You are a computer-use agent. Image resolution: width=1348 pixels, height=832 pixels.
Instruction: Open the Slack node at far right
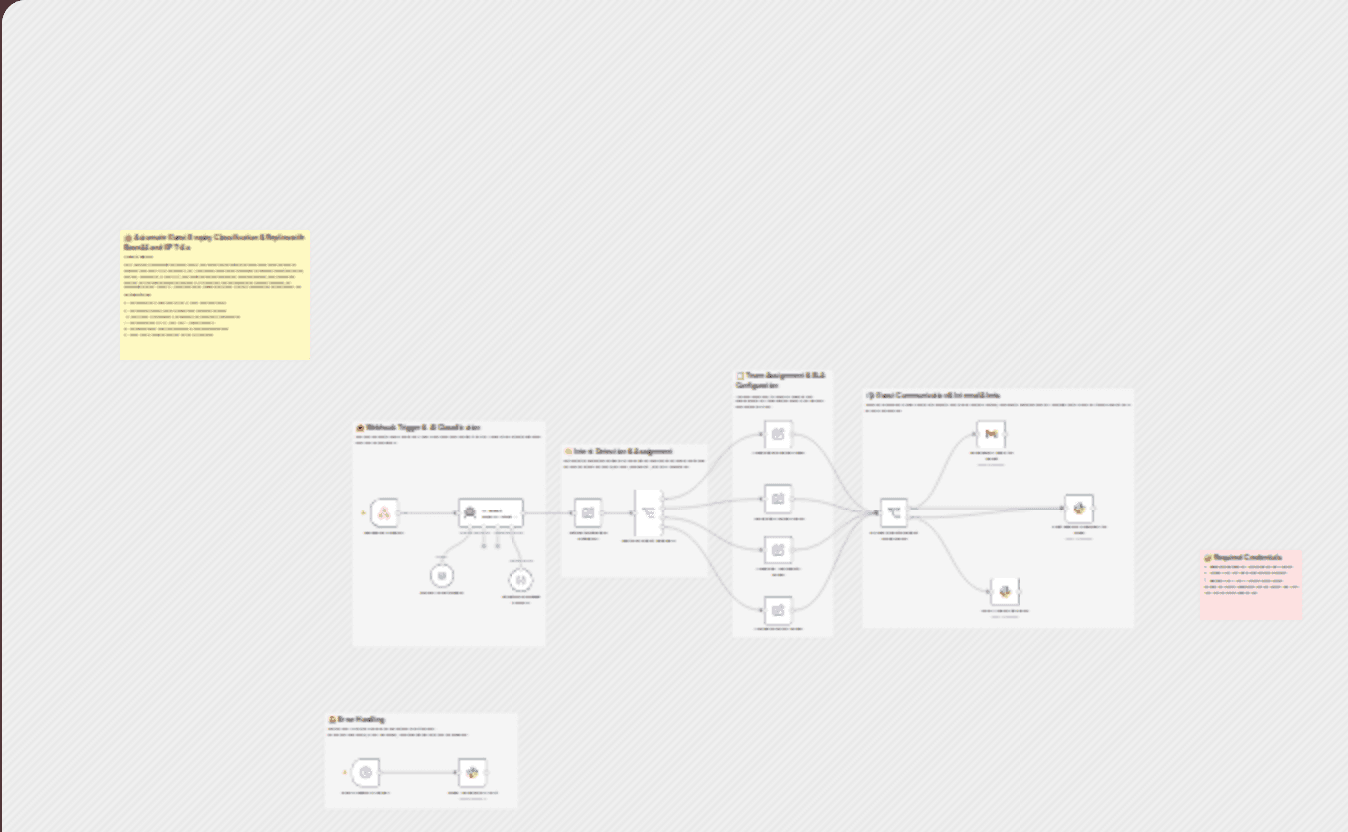tap(1079, 508)
